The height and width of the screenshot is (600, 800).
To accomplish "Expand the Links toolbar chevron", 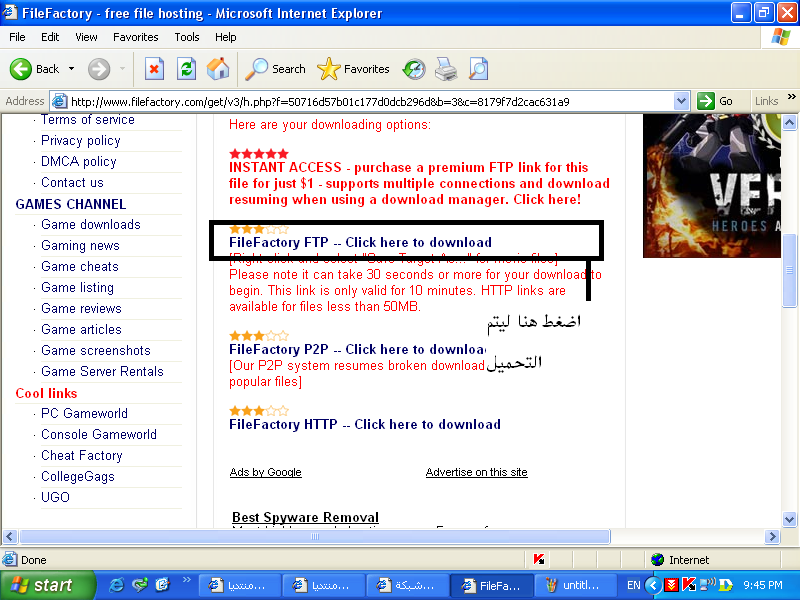I will pos(791,96).
